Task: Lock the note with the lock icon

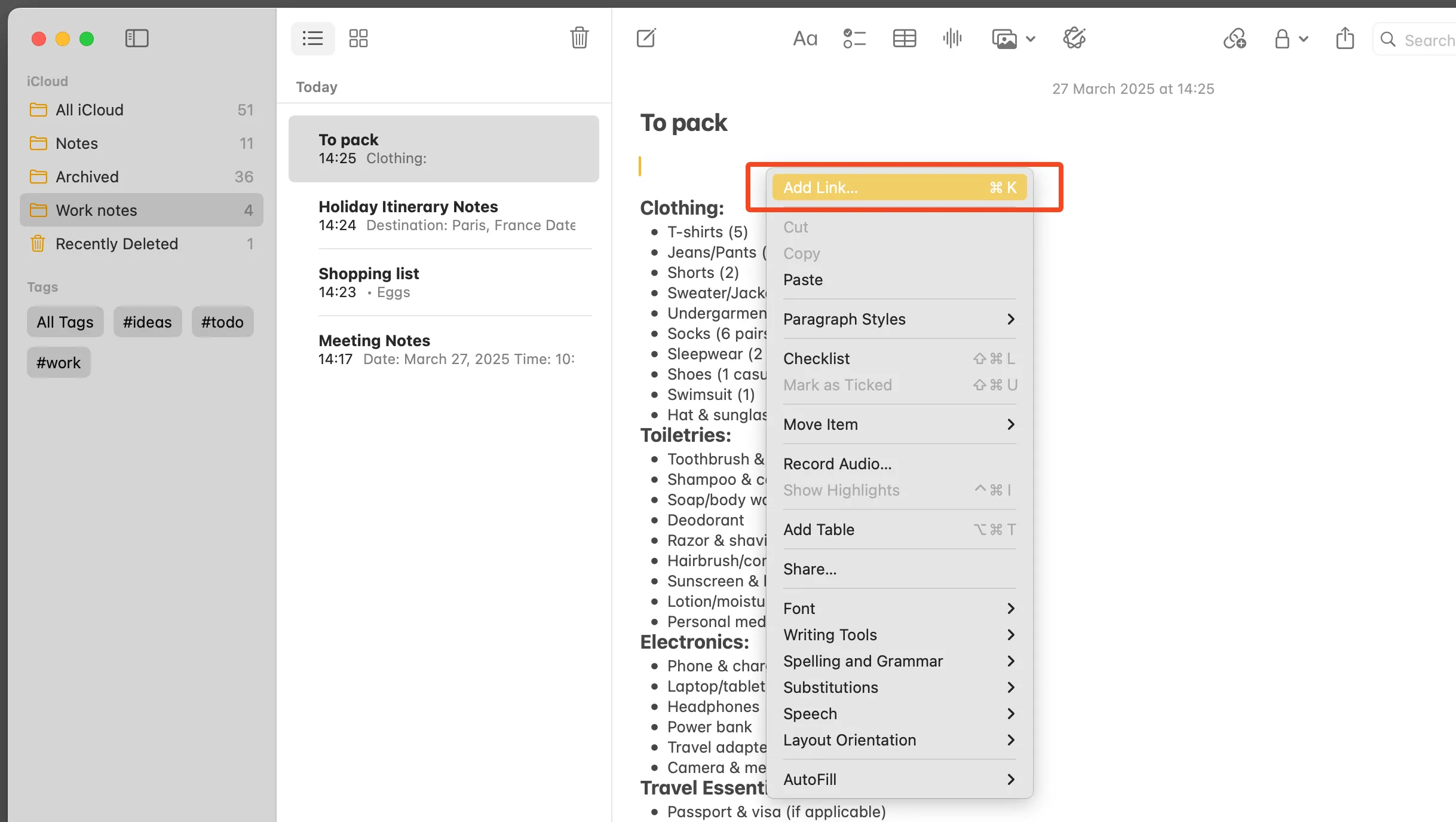Action: 1282,38
